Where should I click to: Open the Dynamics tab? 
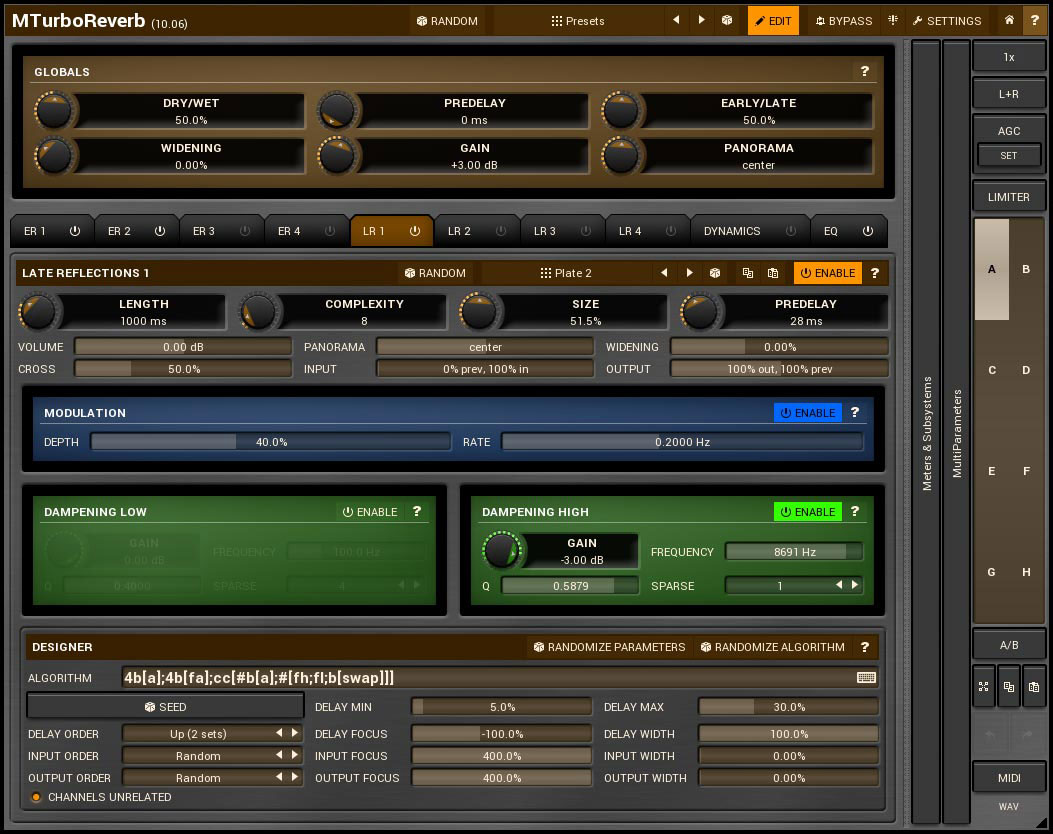(732, 231)
